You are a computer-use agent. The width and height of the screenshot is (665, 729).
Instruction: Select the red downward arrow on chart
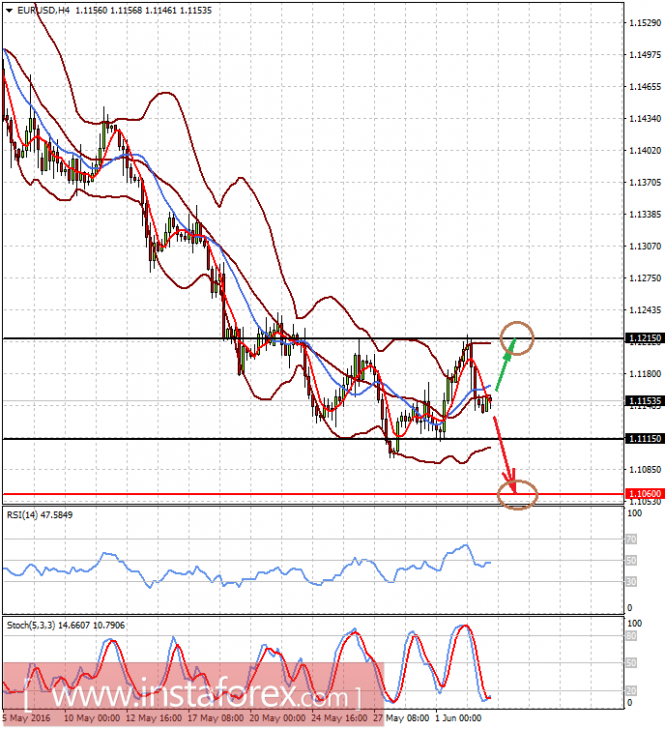tap(505, 454)
